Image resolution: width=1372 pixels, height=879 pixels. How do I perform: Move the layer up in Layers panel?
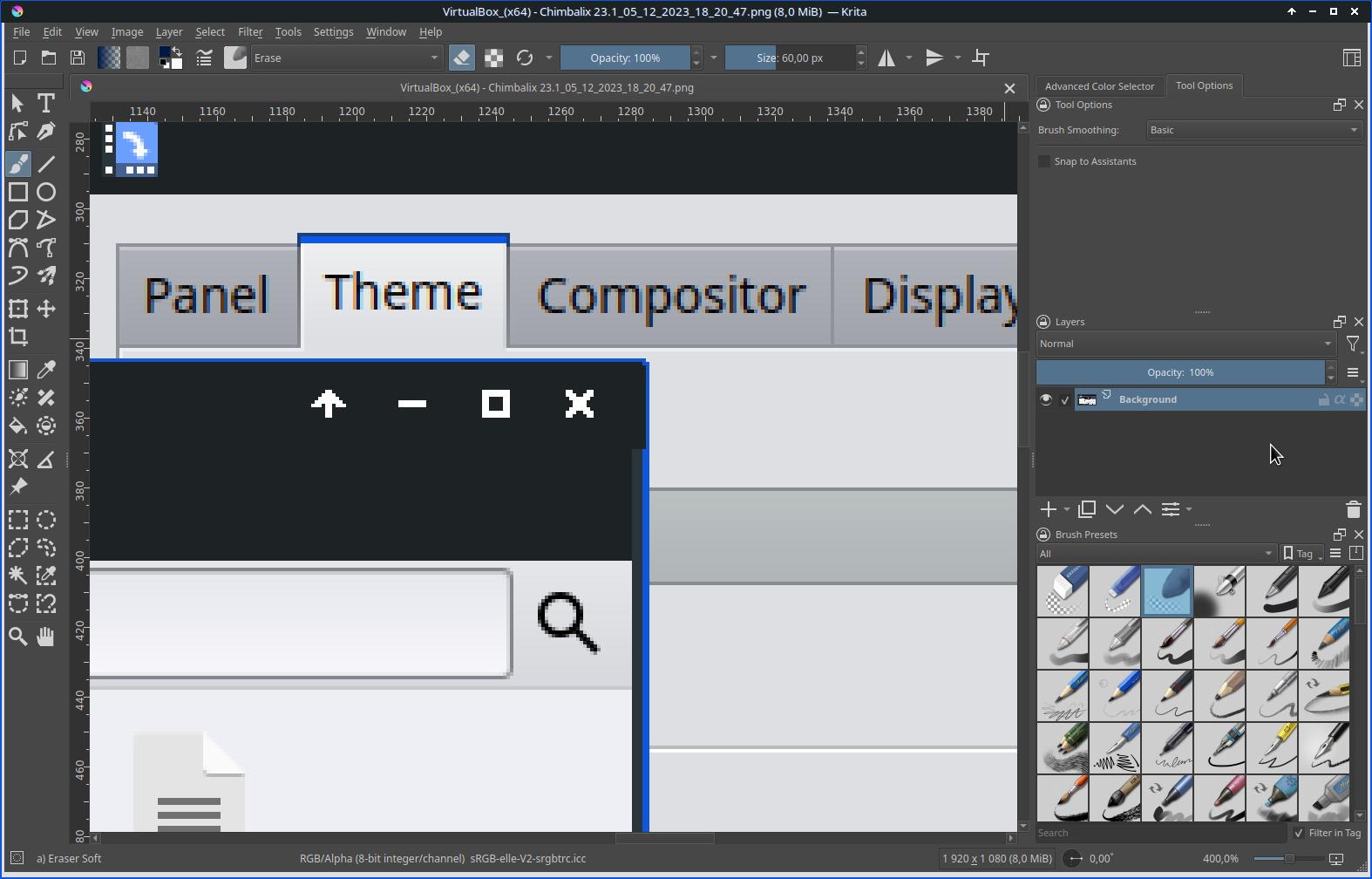(x=1143, y=509)
